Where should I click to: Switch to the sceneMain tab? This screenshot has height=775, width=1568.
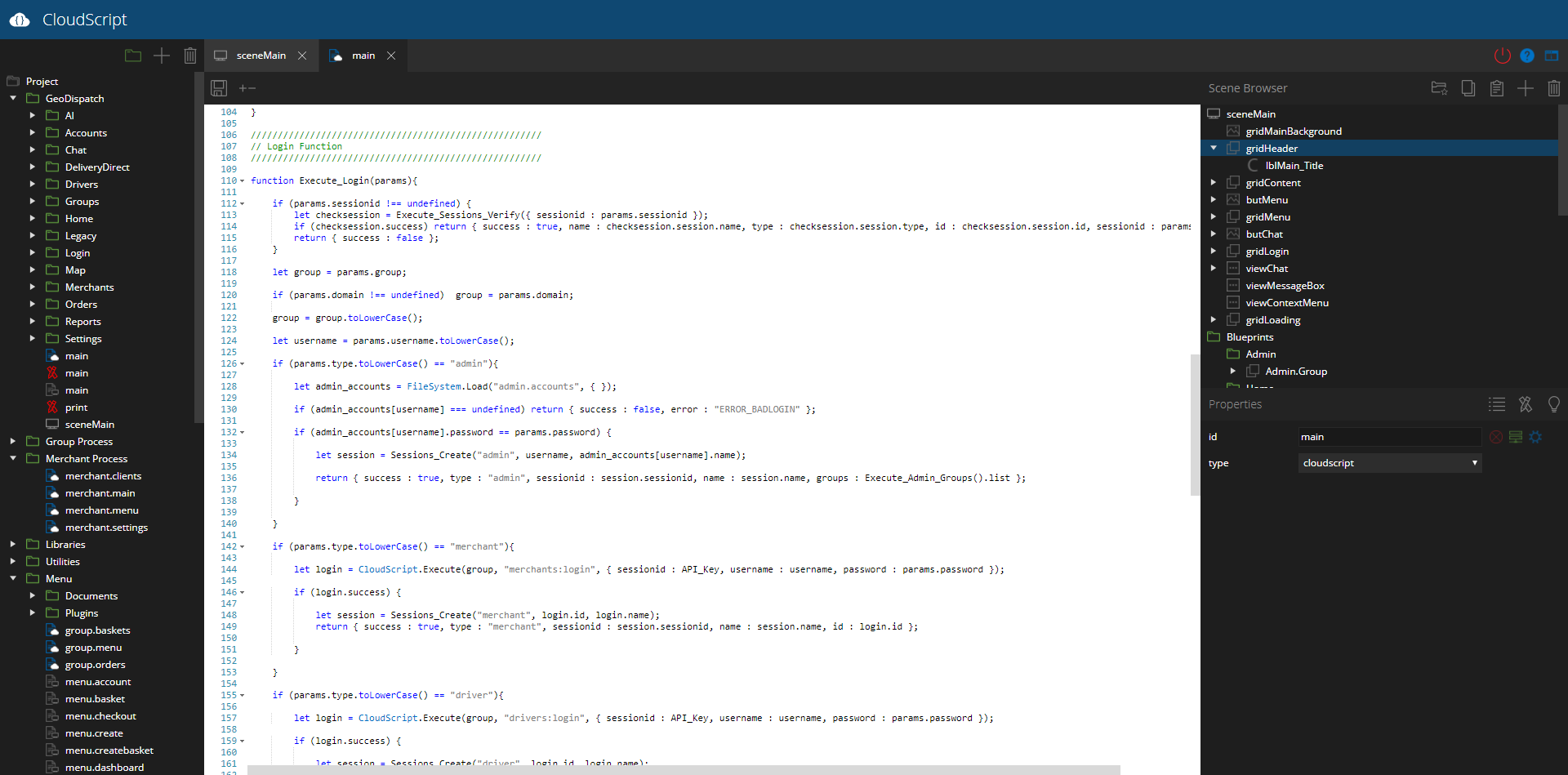pos(261,56)
